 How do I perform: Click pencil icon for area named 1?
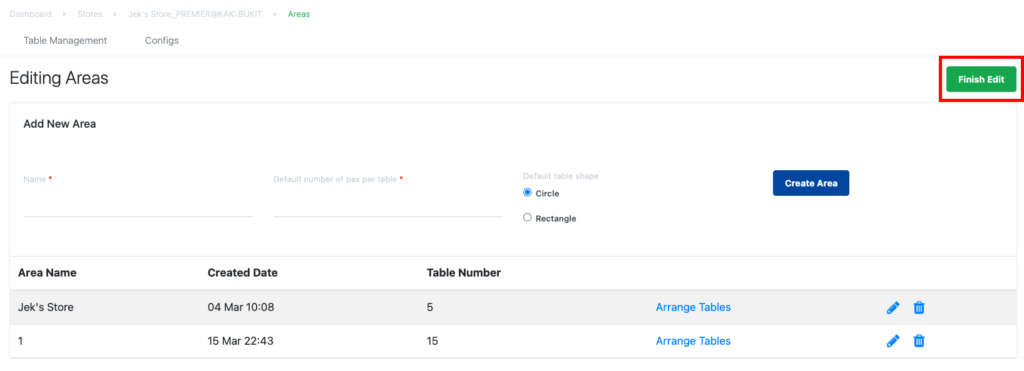tap(893, 341)
